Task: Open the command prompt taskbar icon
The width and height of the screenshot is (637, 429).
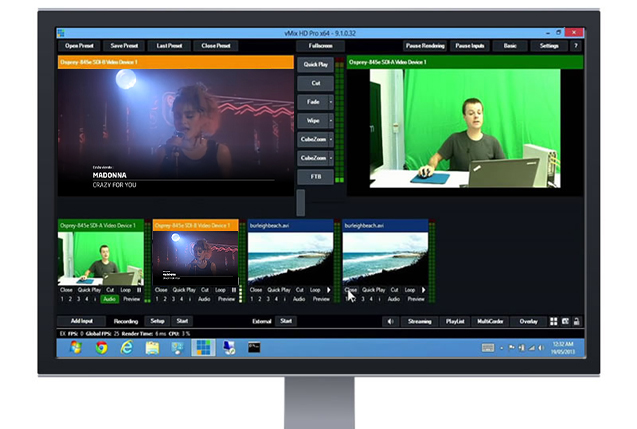Action: coord(254,347)
